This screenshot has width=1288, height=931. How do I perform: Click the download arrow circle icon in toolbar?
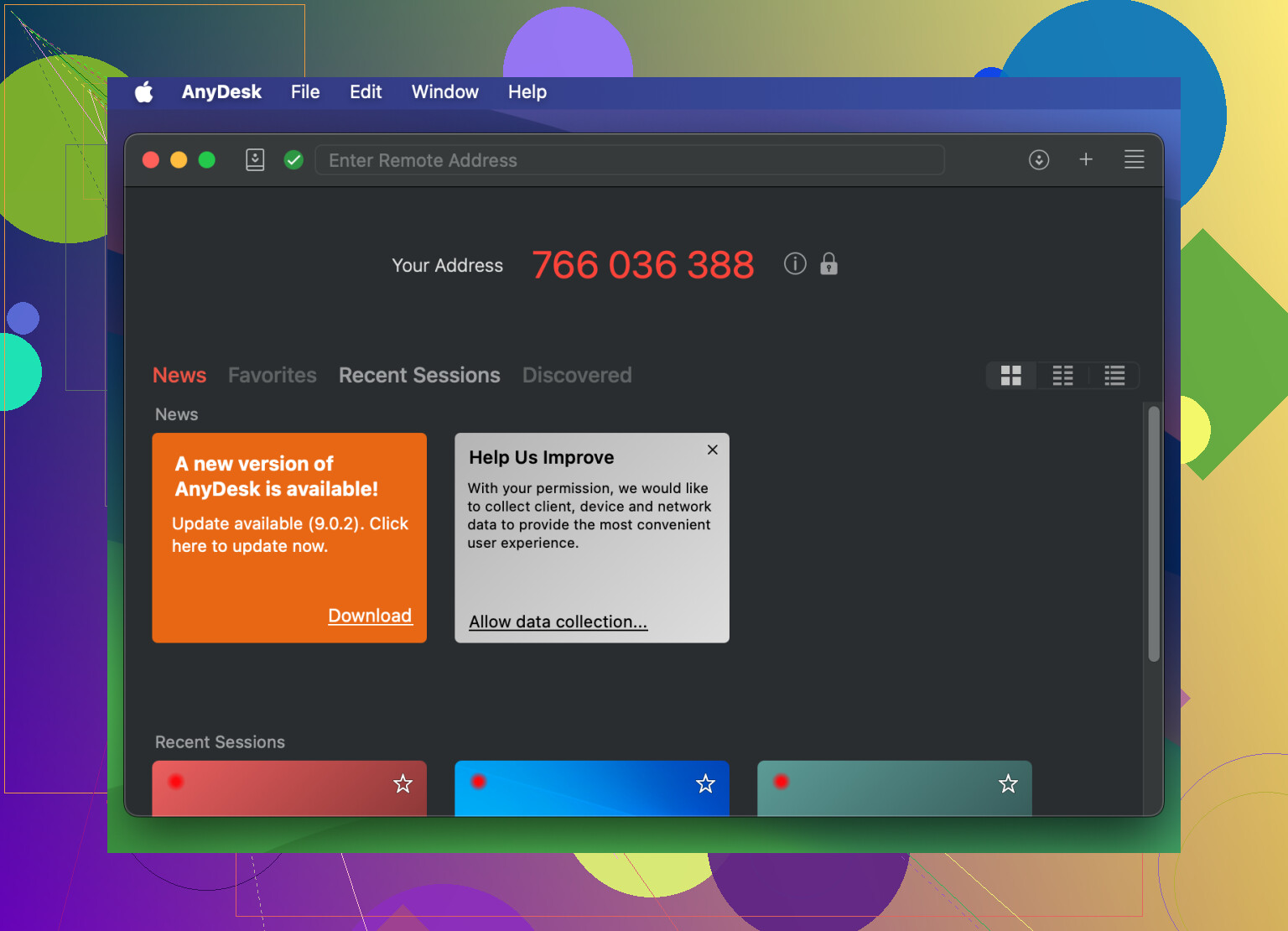[x=1039, y=159]
